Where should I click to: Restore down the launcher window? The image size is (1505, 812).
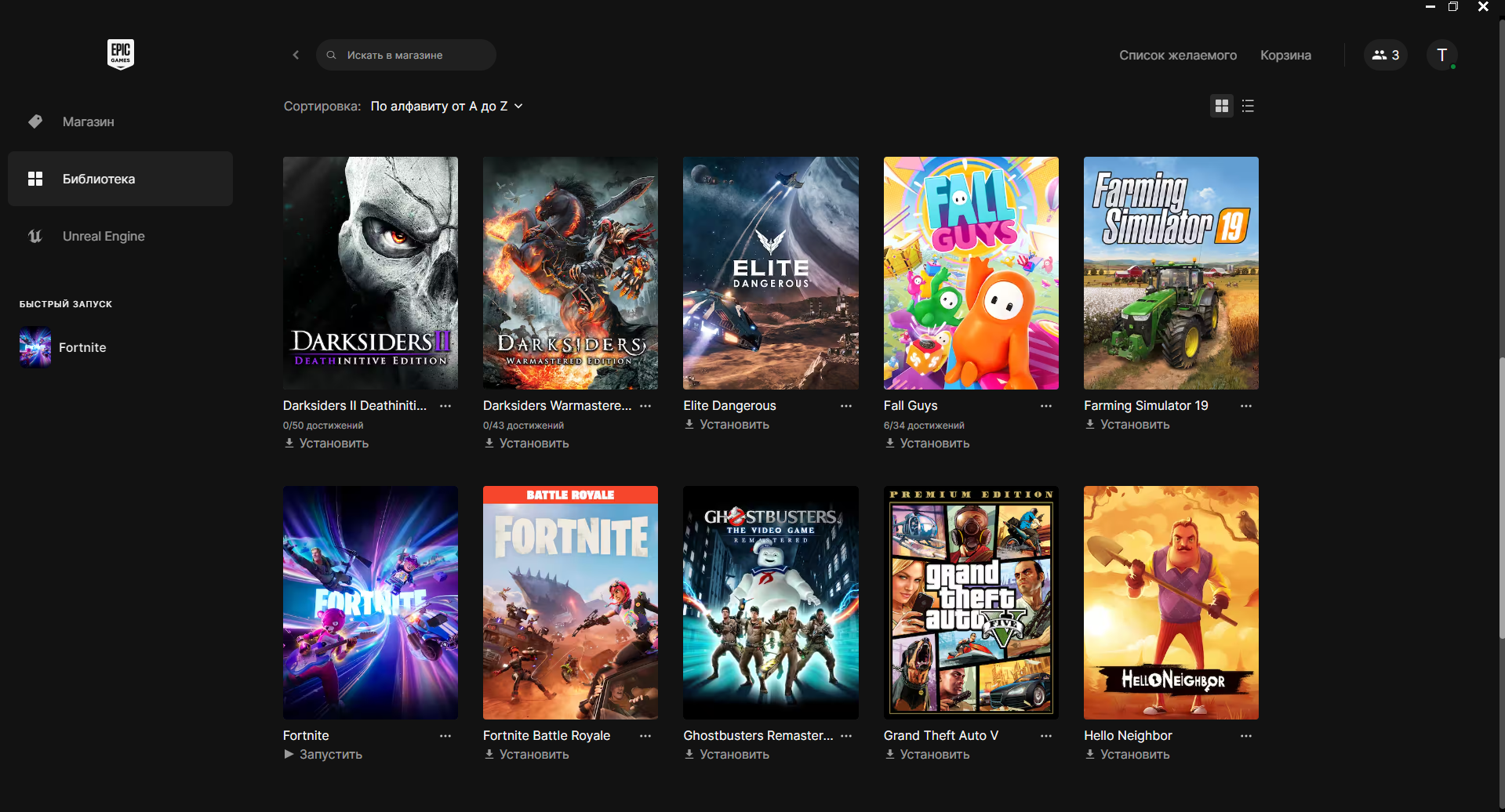(x=1453, y=7)
